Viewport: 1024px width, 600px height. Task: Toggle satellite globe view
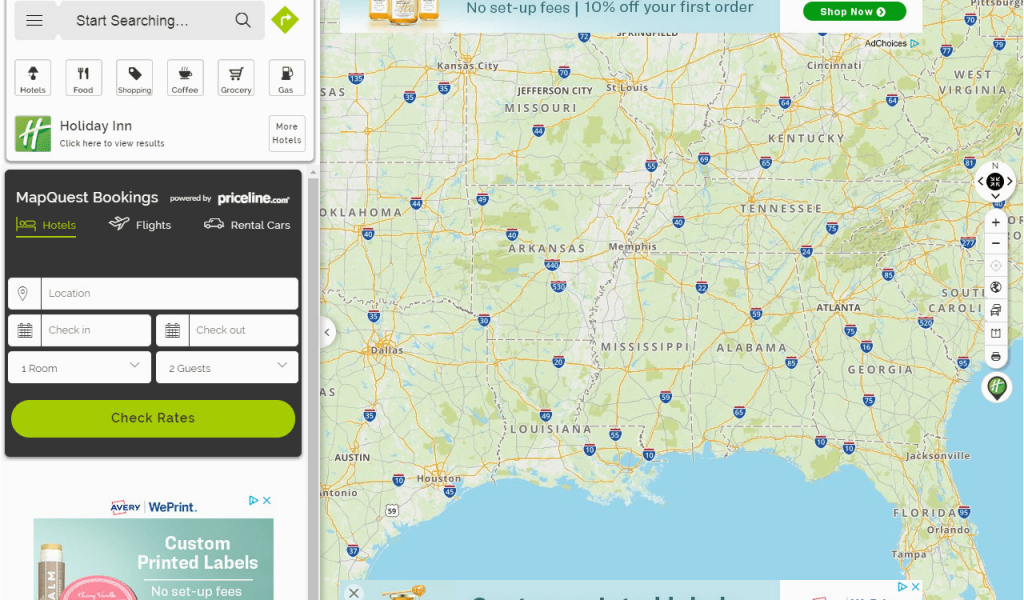point(995,288)
